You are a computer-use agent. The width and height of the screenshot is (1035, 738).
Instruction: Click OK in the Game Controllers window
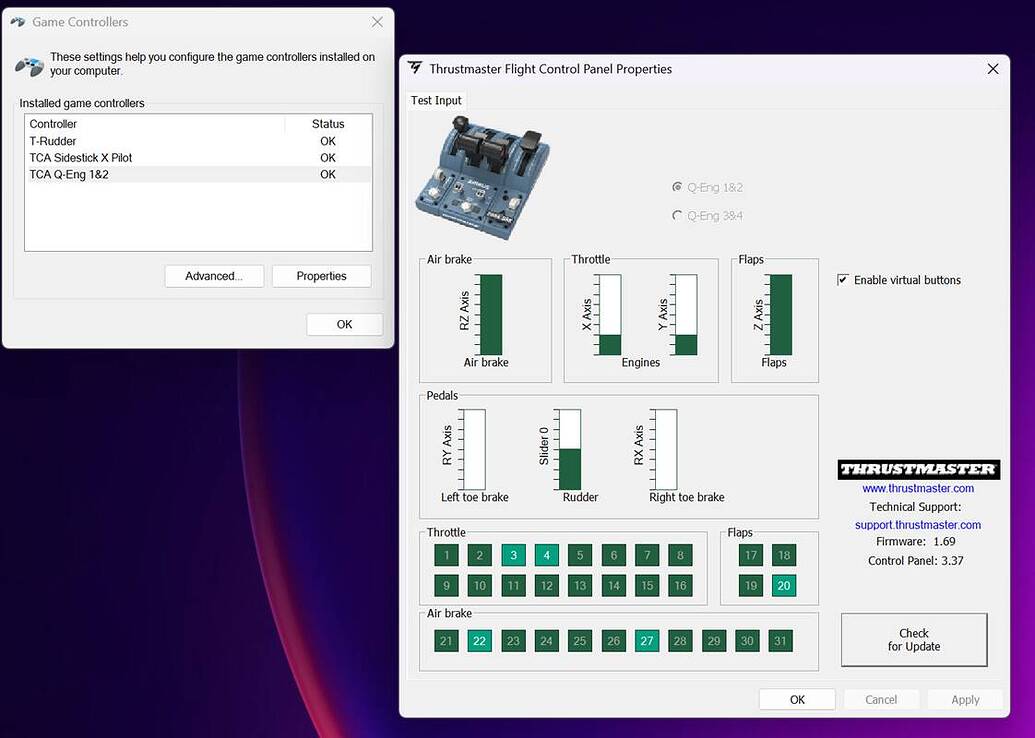pyautogui.click(x=345, y=324)
